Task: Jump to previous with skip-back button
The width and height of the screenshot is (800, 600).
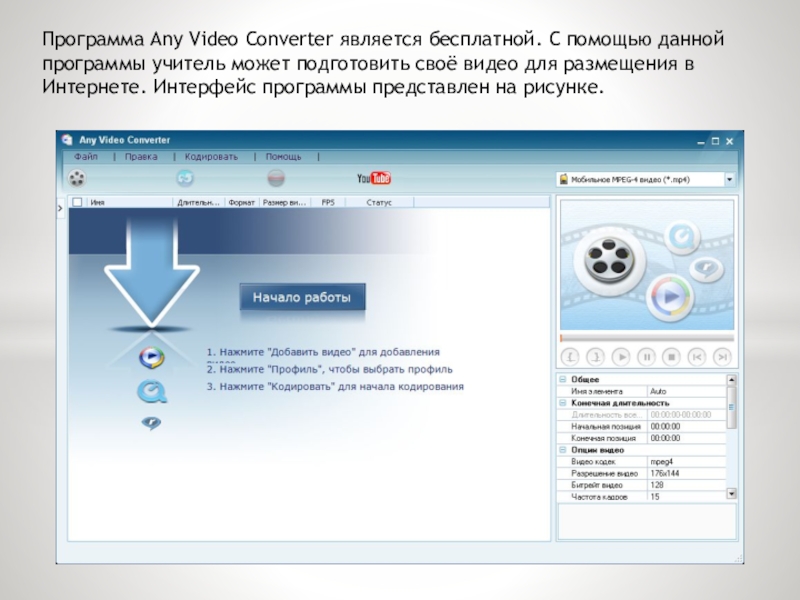Action: click(x=697, y=357)
